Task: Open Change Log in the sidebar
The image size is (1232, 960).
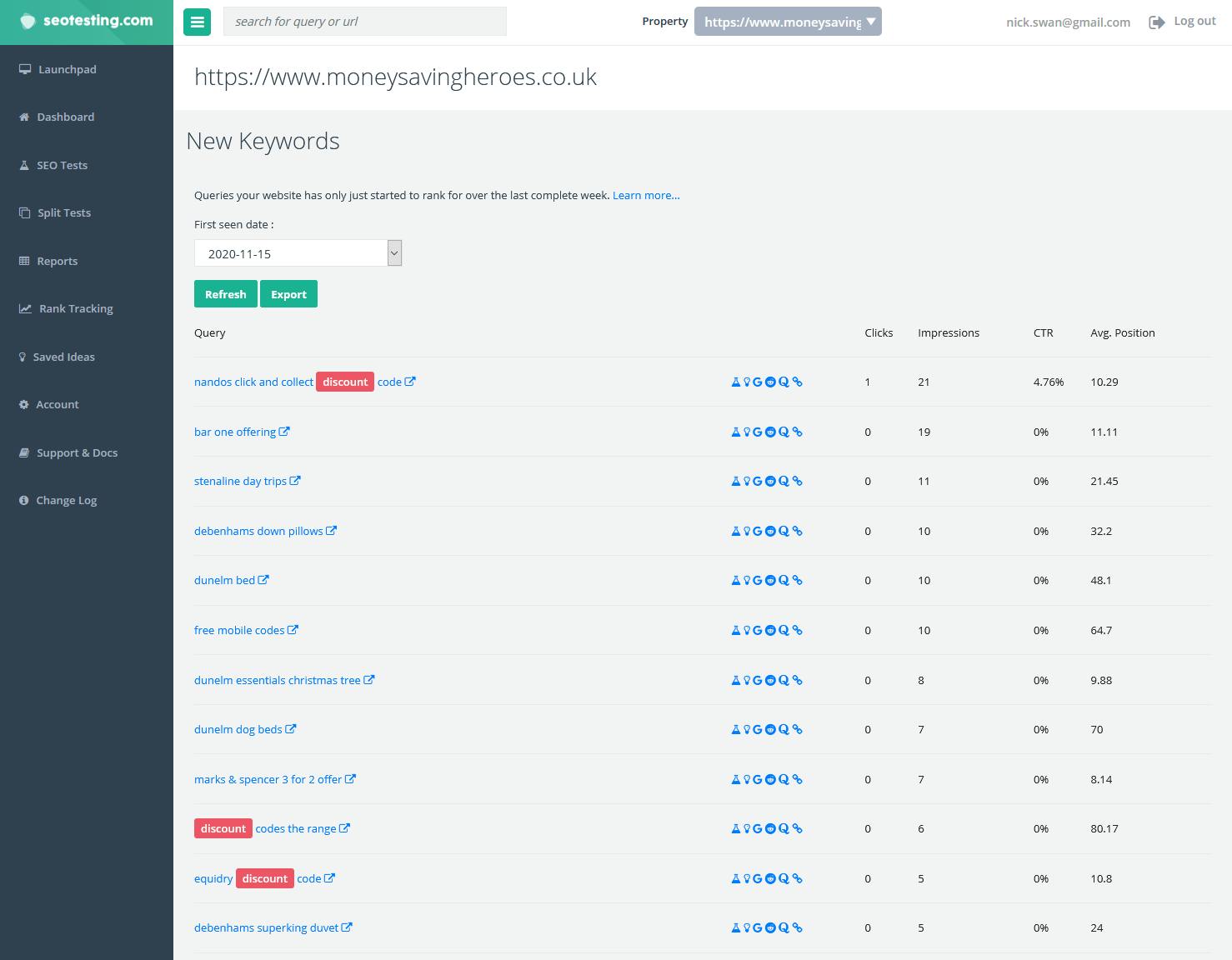Action: (x=58, y=500)
